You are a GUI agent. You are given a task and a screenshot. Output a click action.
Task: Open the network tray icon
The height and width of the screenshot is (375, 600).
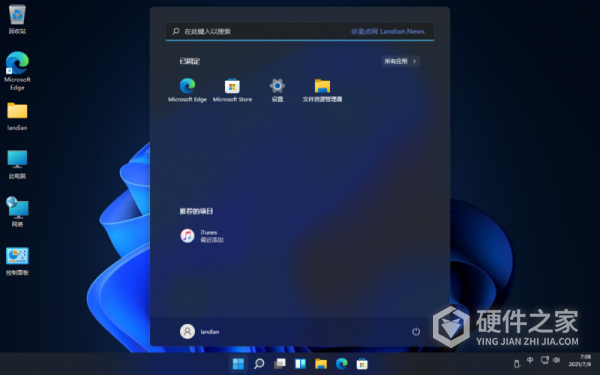[x=544, y=360]
